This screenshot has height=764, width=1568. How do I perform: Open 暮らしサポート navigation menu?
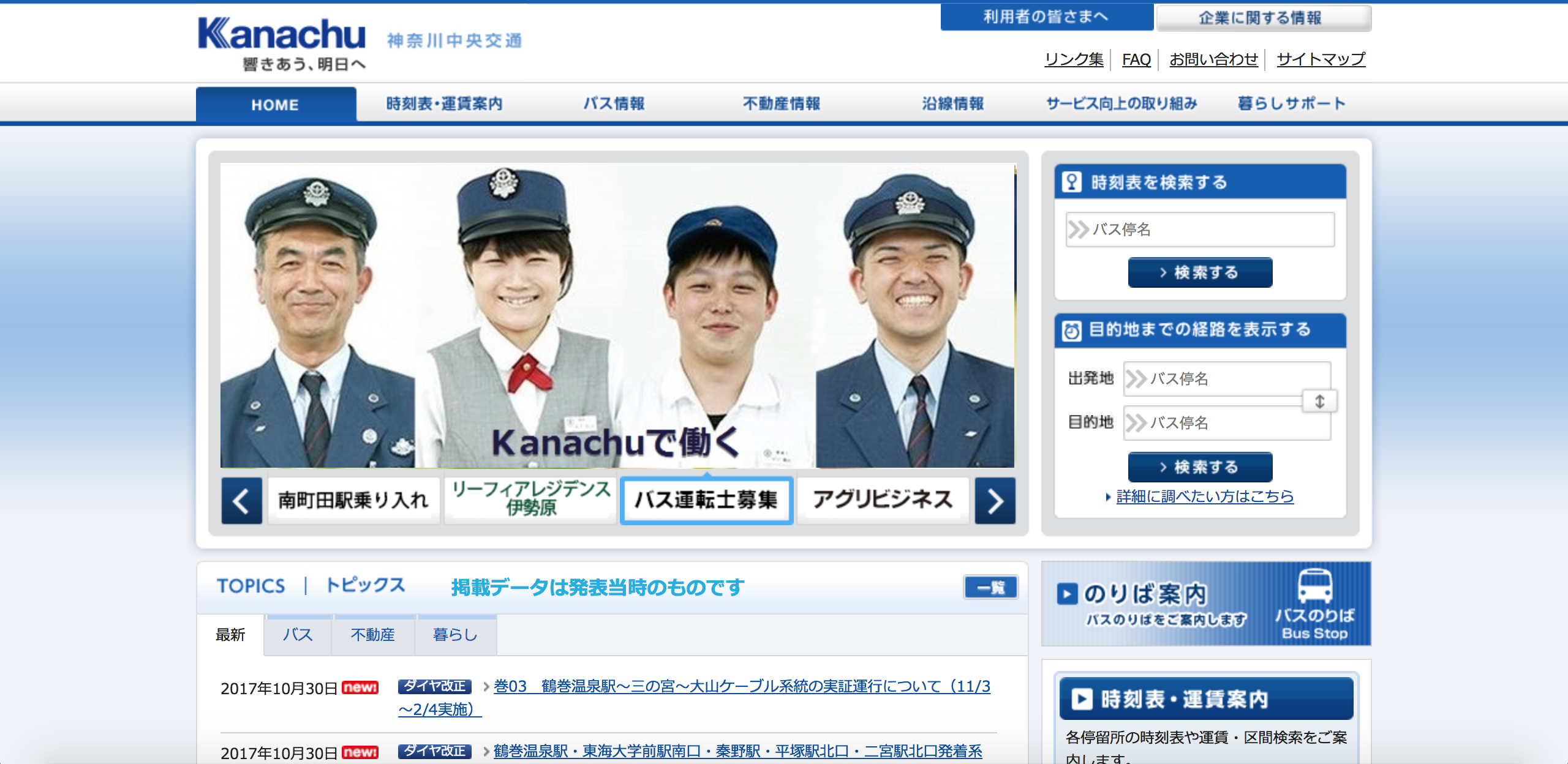(1292, 104)
